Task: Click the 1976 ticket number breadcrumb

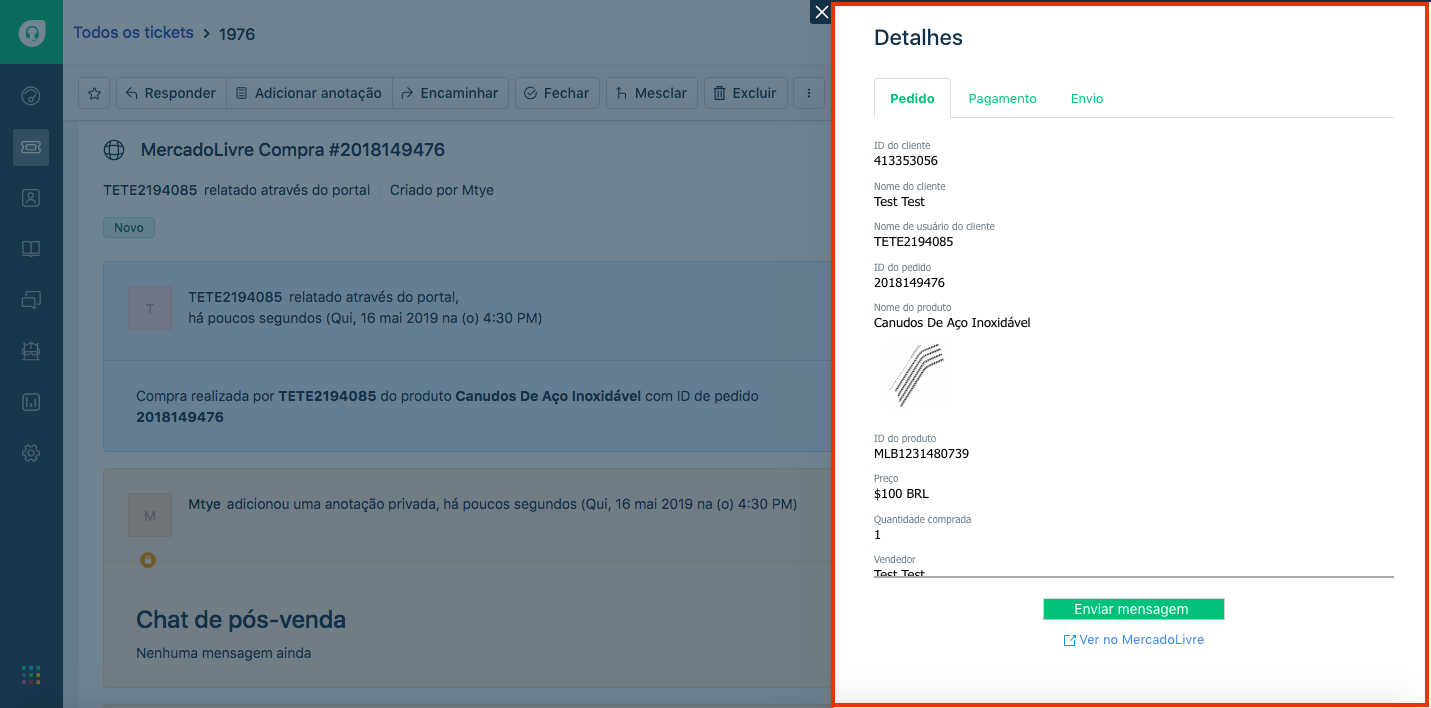Action: (237, 34)
